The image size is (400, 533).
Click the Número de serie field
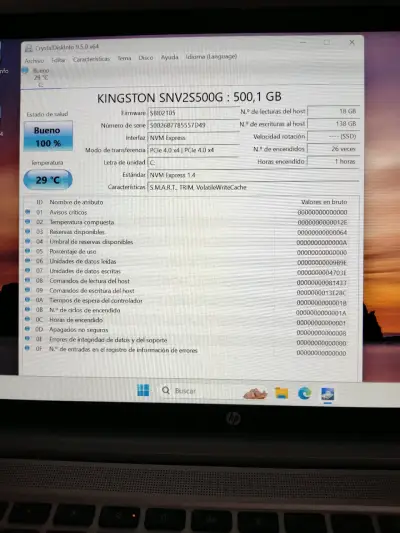194,125
